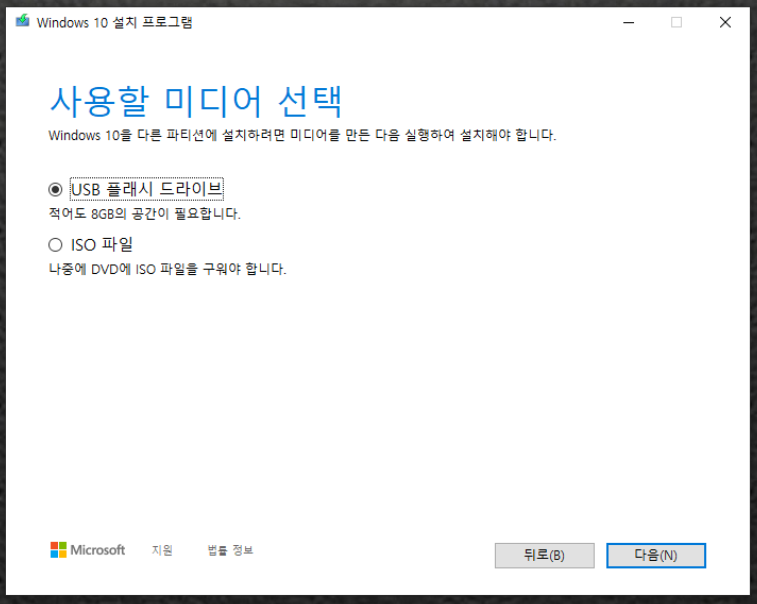757x604 pixels.
Task: Select the USB 플래시 드라이브 radio button
Action: (55, 189)
